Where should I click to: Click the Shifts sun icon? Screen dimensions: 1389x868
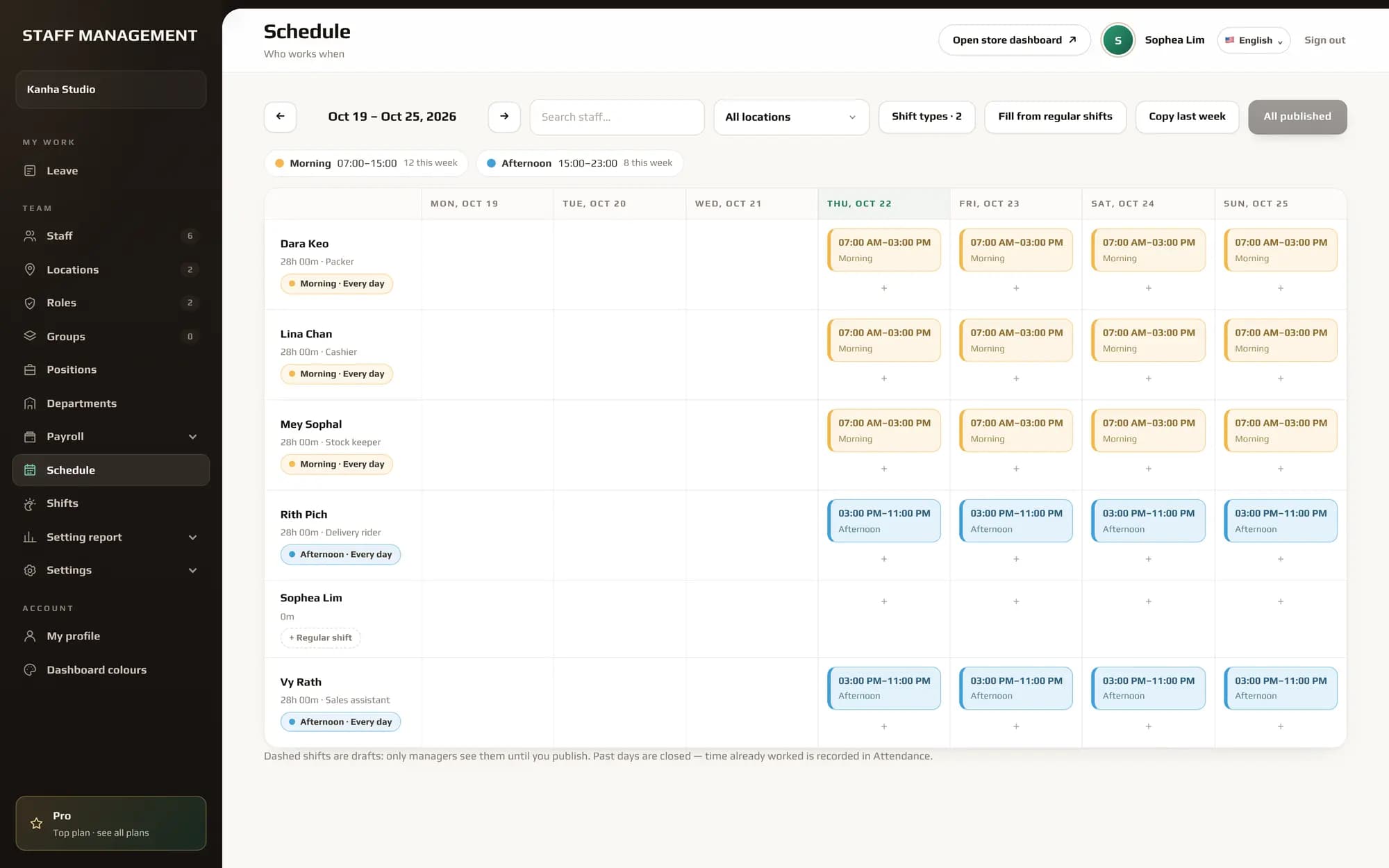(x=30, y=503)
